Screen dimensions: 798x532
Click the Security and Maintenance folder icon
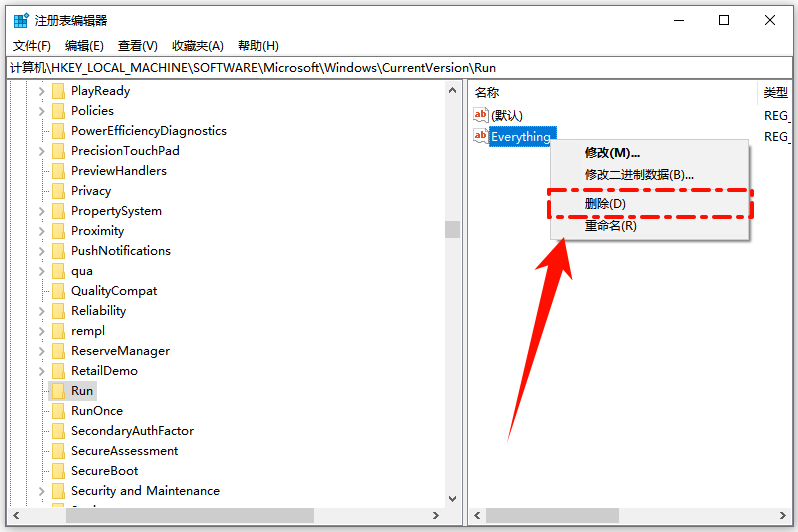(59, 491)
